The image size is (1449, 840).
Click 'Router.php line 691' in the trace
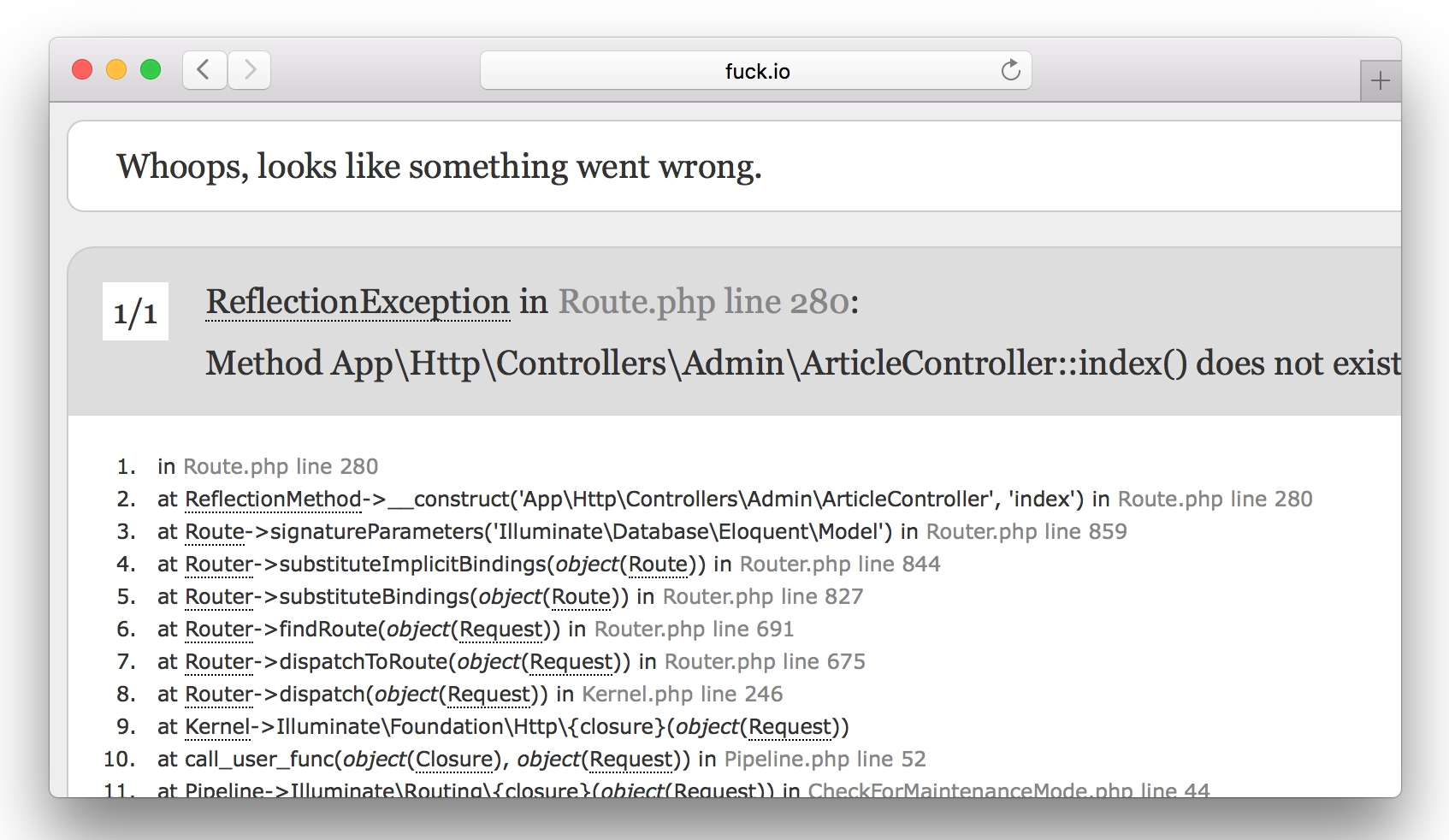[x=694, y=629]
